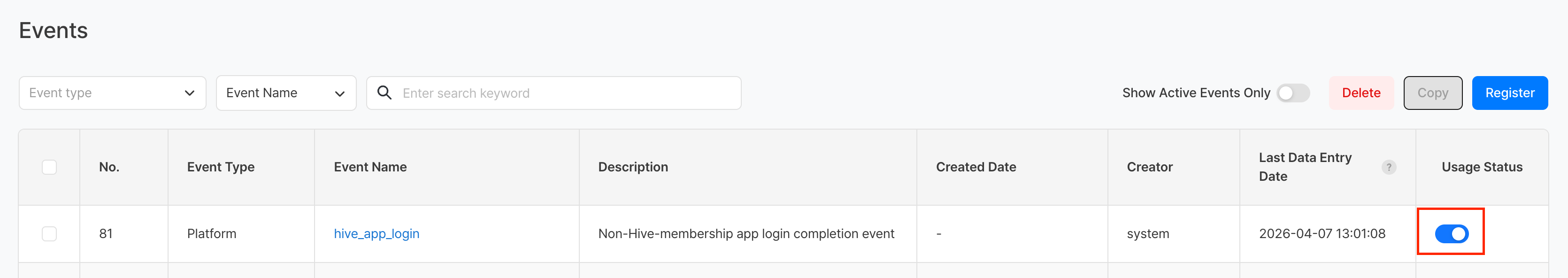
Task: Check the select-all header checkbox
Action: 49,167
